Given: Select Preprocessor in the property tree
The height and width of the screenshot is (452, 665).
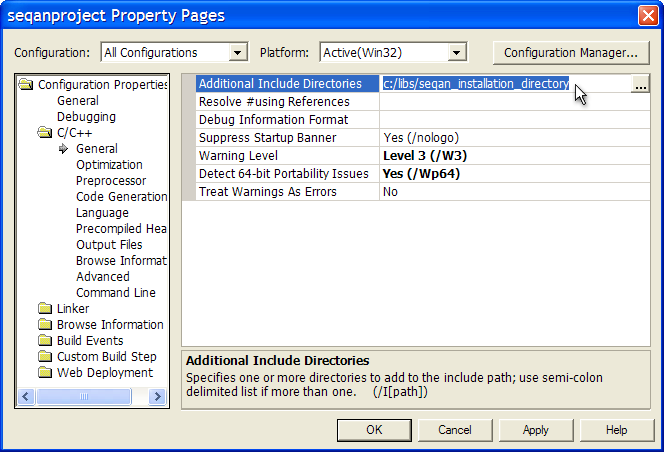Looking at the screenshot, I should pos(110,181).
